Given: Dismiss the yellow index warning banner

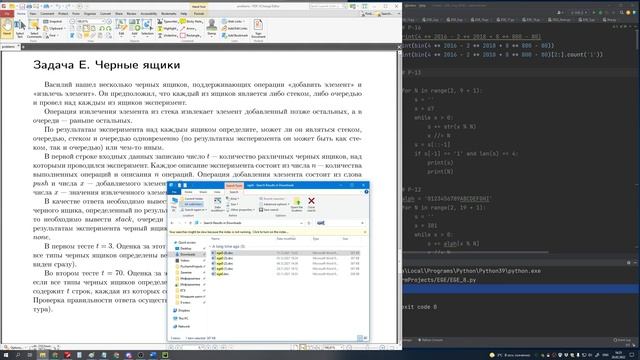Looking at the screenshot, I should pyautogui.click(x=365, y=232).
